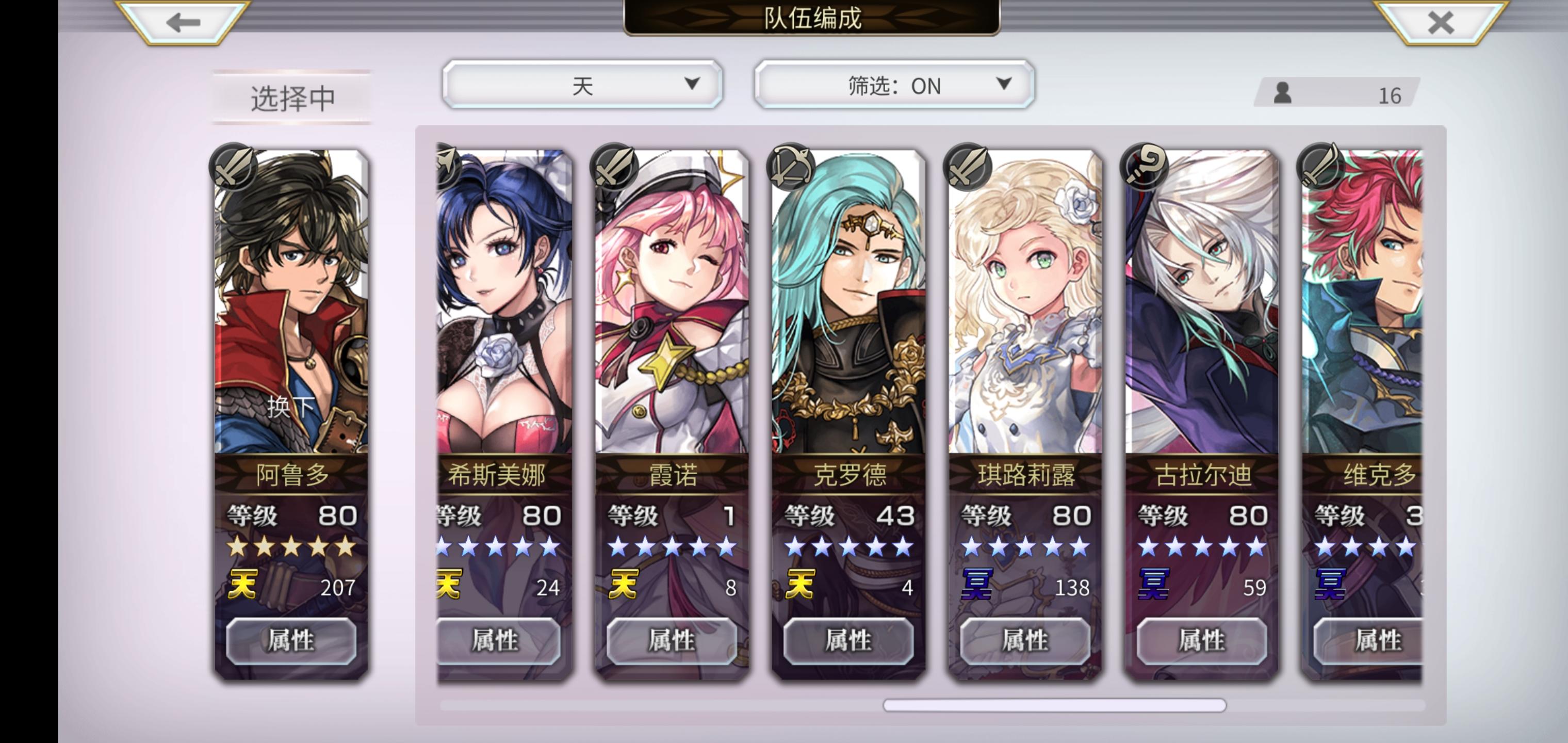Click the sword icon on 霞诺's card
Screen dimensions: 1568x743
pyautogui.click(x=614, y=166)
